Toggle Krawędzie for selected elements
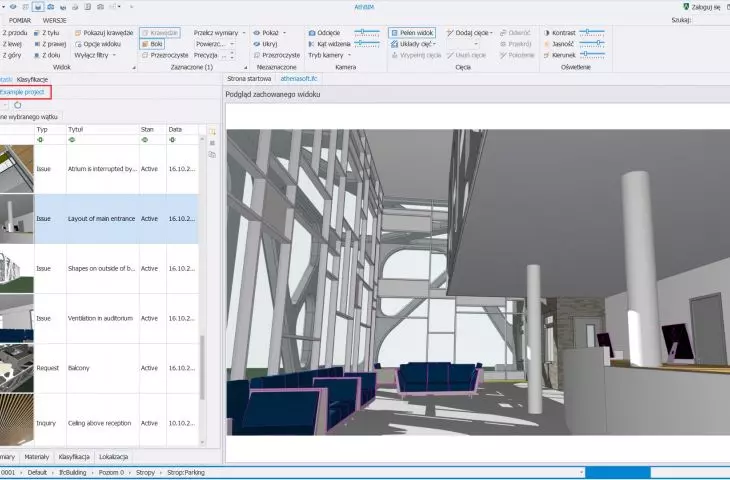730x480 pixels. point(160,33)
